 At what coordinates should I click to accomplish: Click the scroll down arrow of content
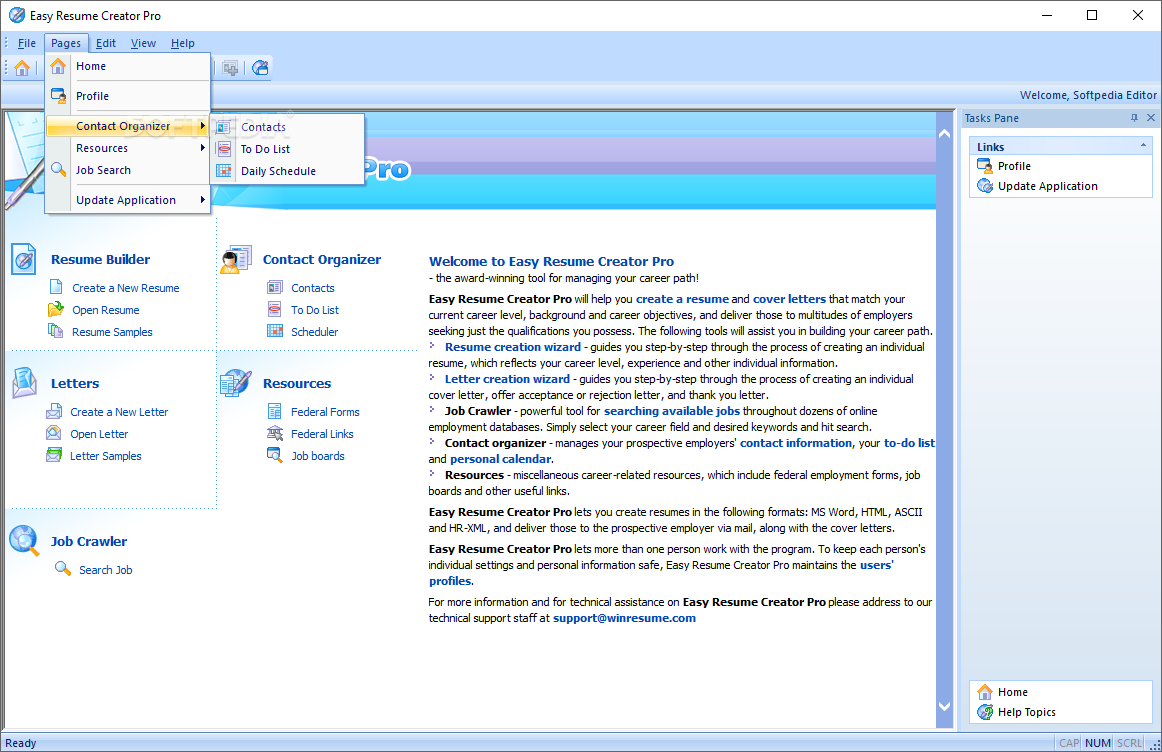(x=944, y=706)
